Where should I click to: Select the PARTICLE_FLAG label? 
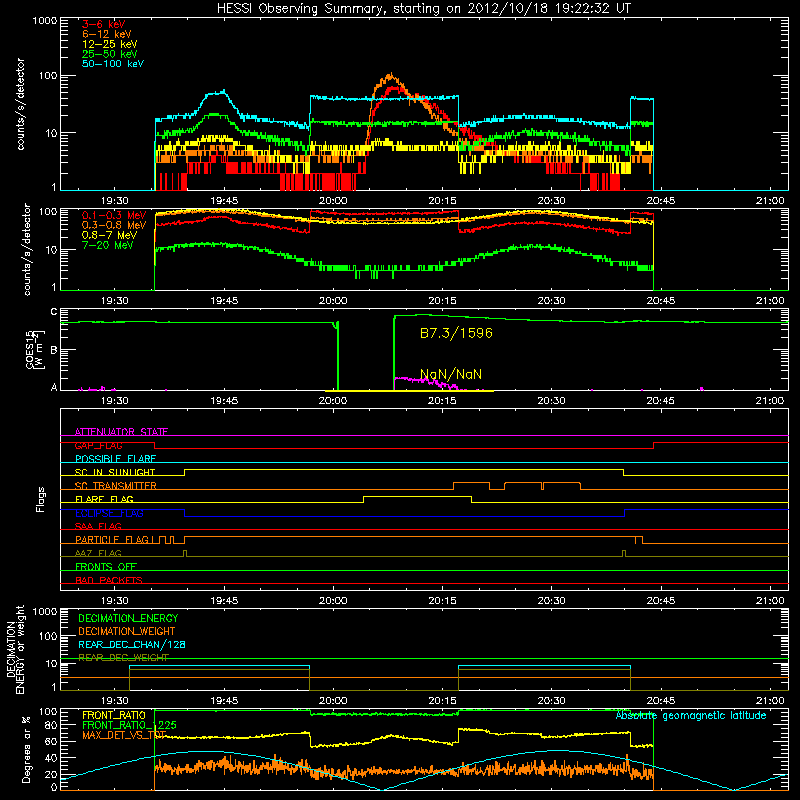point(112,540)
